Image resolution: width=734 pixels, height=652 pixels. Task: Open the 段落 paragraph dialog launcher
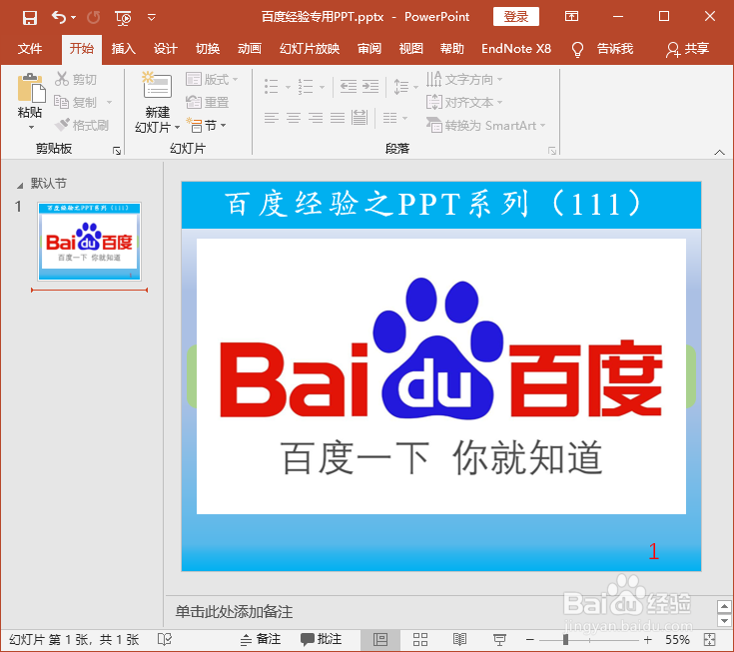552,150
